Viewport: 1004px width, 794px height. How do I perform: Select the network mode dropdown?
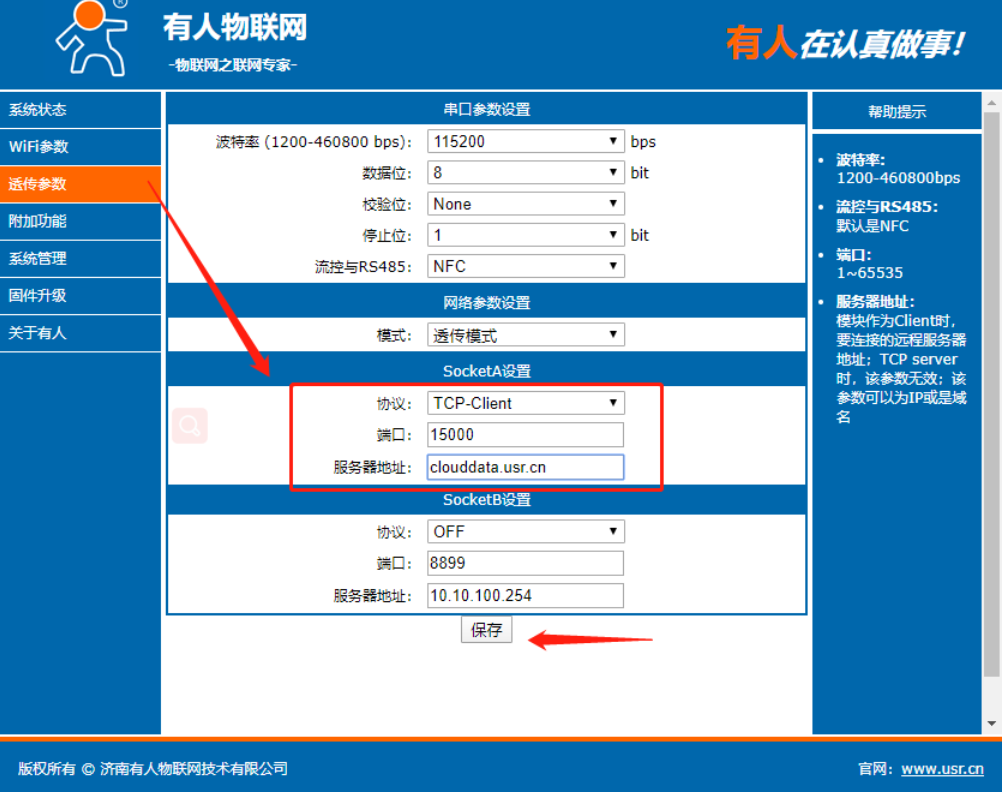point(525,335)
